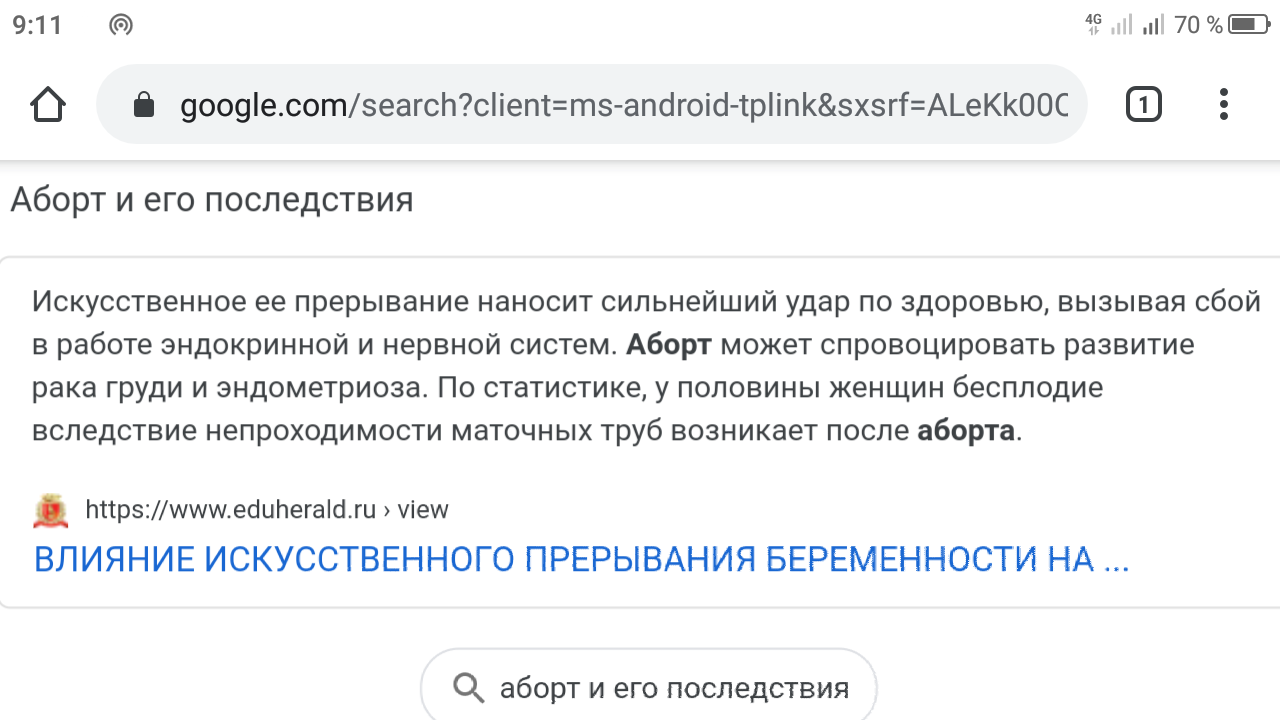Open the tab switcher showing 1
Screen dimensions: 1280x720
(1144, 105)
